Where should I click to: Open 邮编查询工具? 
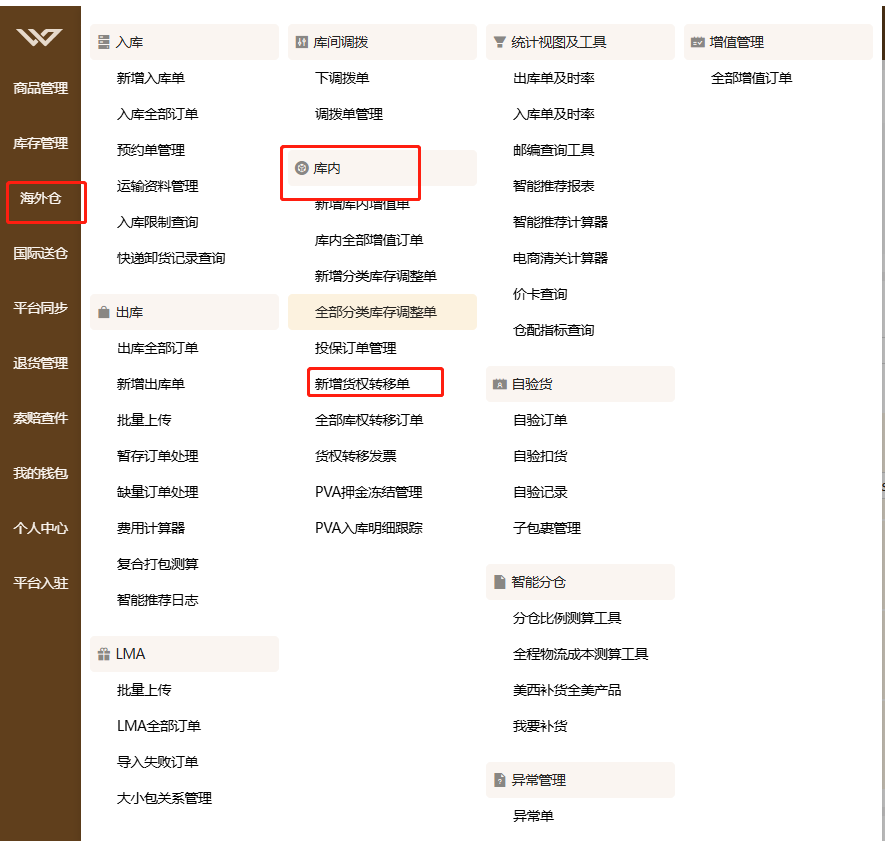coord(554,150)
